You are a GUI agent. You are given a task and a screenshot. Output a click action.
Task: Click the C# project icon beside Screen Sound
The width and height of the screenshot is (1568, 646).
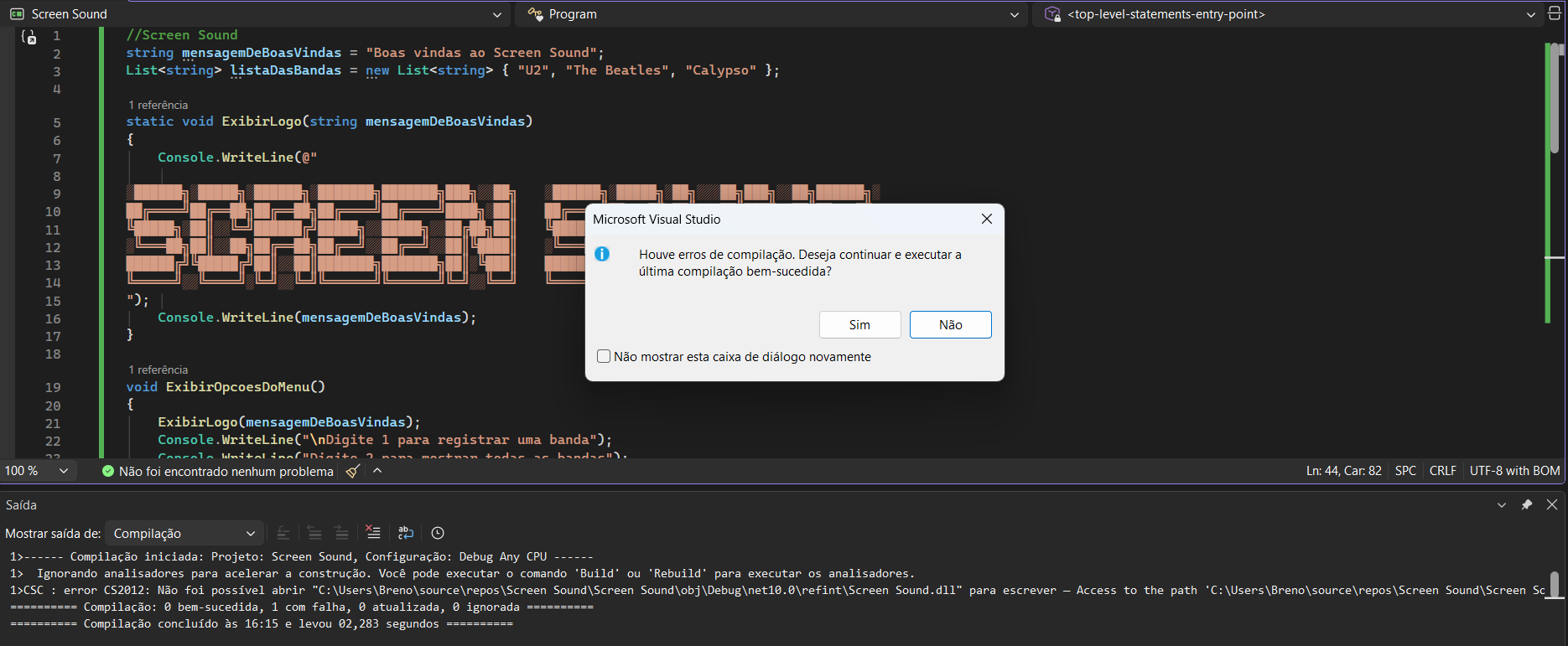tap(17, 14)
